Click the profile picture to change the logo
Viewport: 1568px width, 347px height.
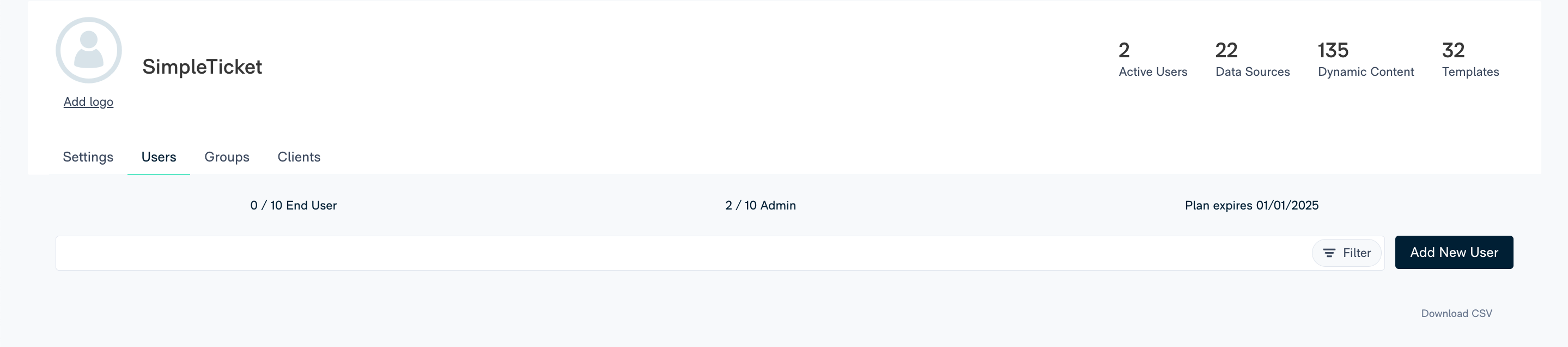point(88,50)
